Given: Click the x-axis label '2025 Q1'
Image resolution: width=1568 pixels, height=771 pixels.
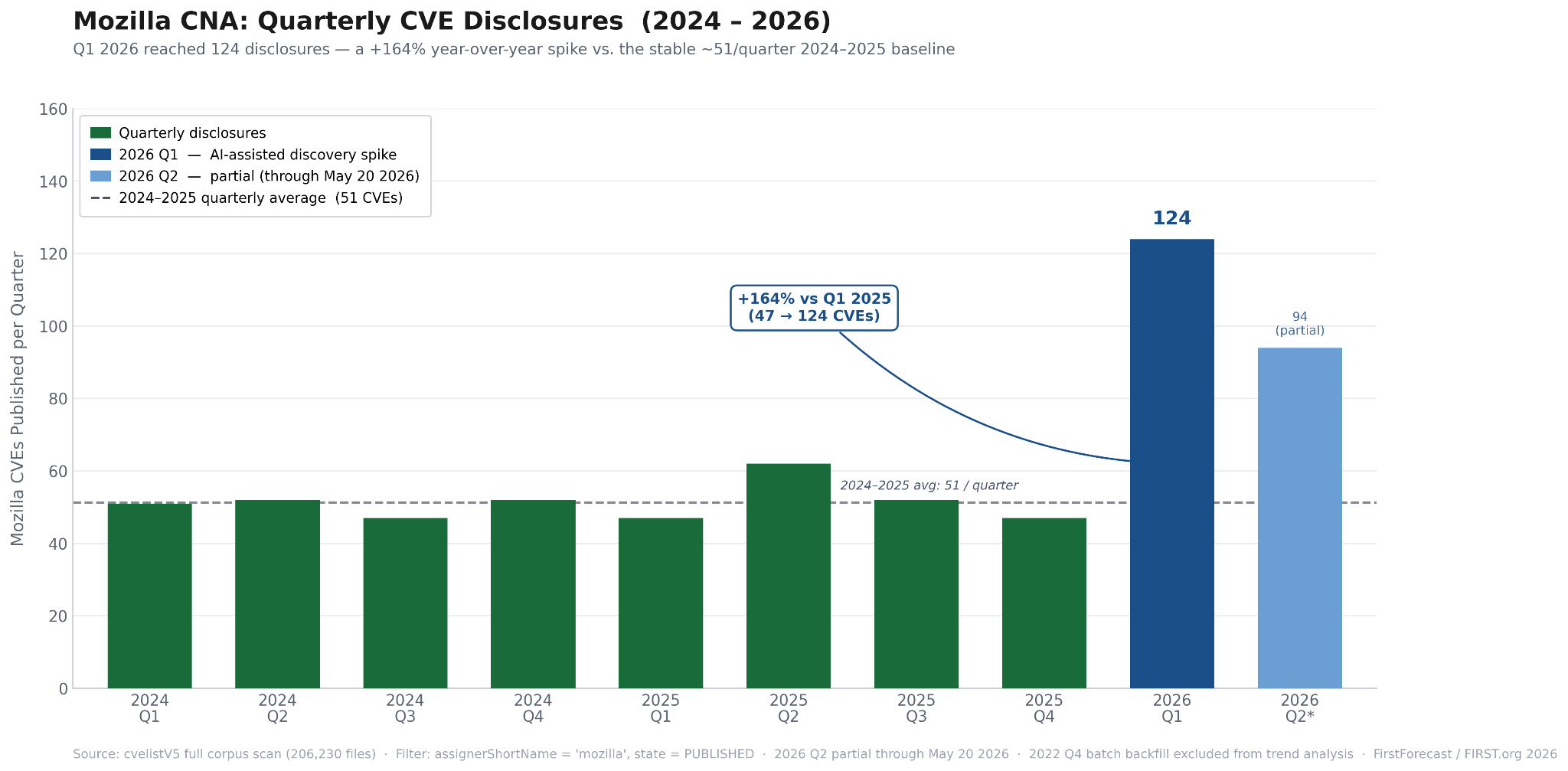Looking at the screenshot, I should (661, 708).
